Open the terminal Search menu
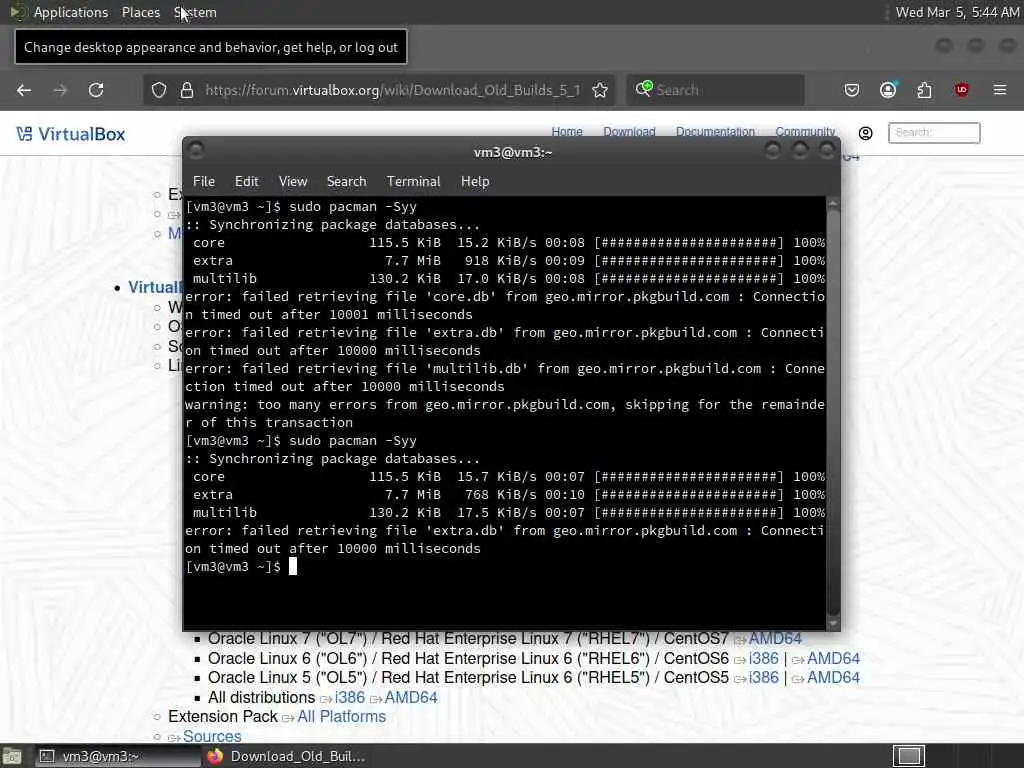This screenshot has width=1024, height=768. (x=347, y=182)
